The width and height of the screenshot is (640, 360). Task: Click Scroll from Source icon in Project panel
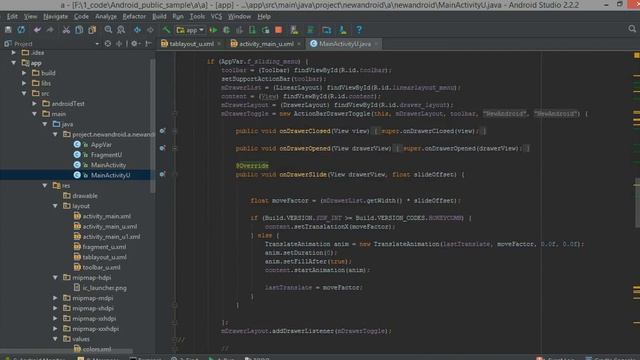[108, 44]
